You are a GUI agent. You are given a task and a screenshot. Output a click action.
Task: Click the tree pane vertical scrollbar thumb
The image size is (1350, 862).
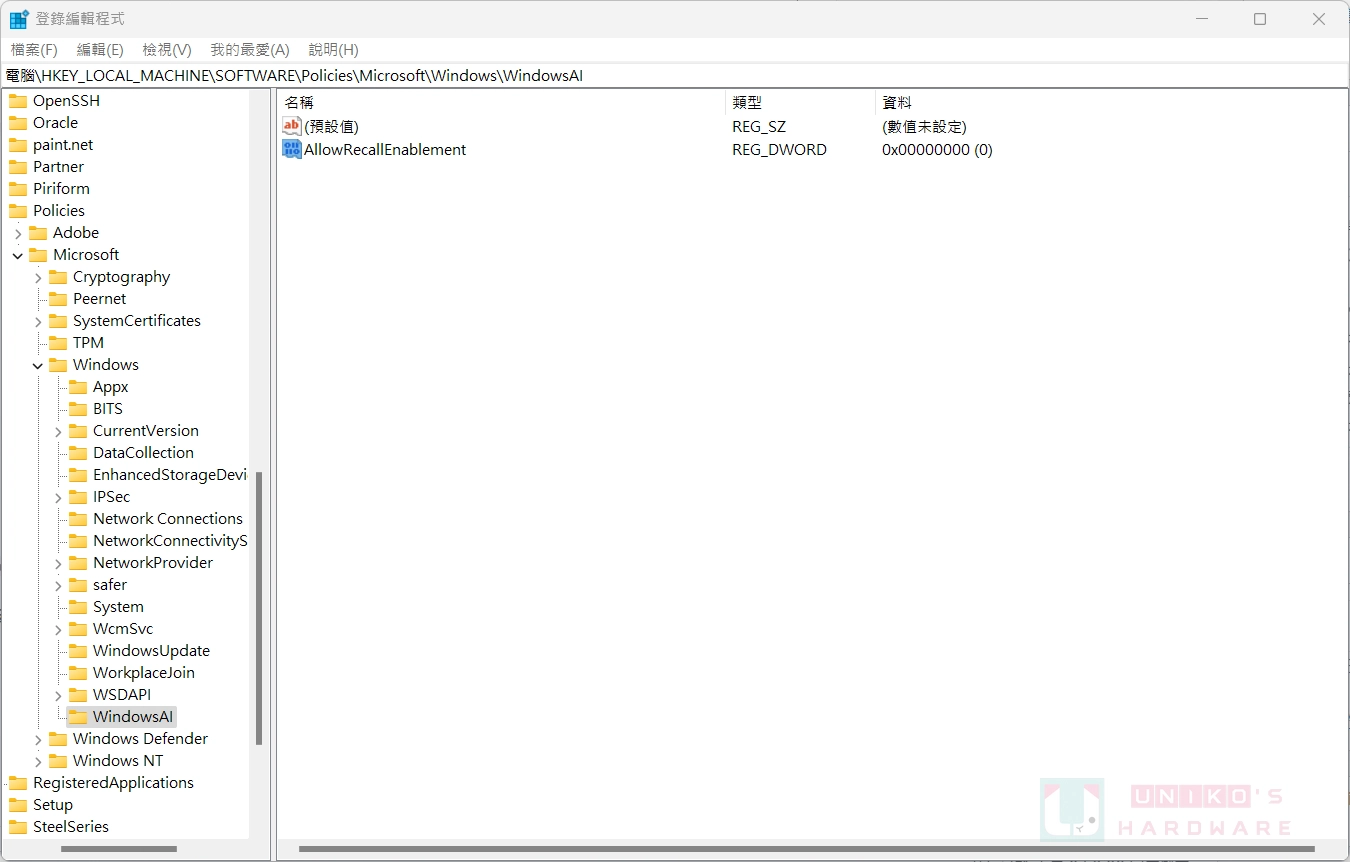pos(259,608)
